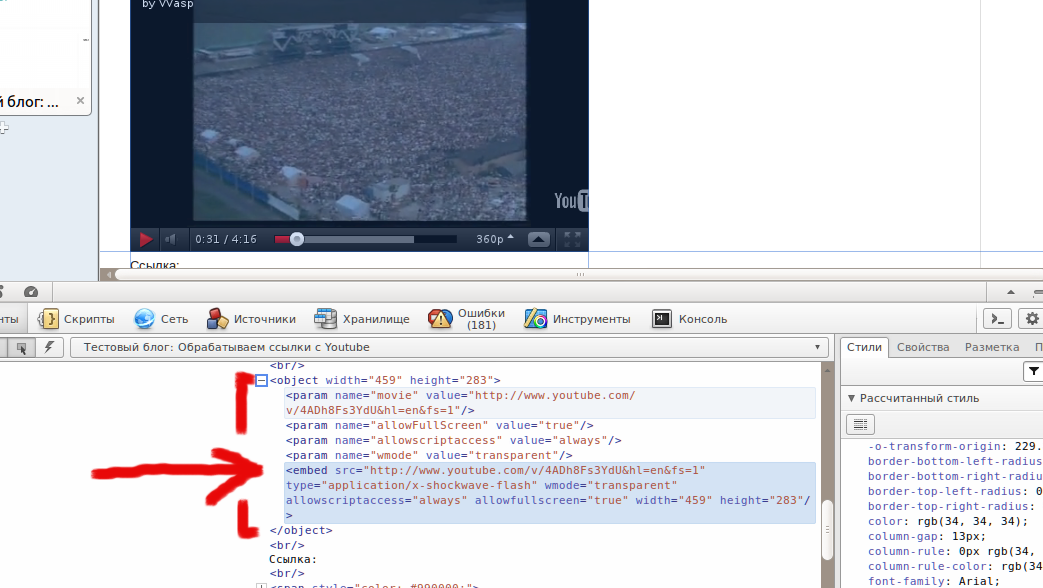
Task: Select the param name="allowFullScreen" line
Action: click(x=440, y=426)
